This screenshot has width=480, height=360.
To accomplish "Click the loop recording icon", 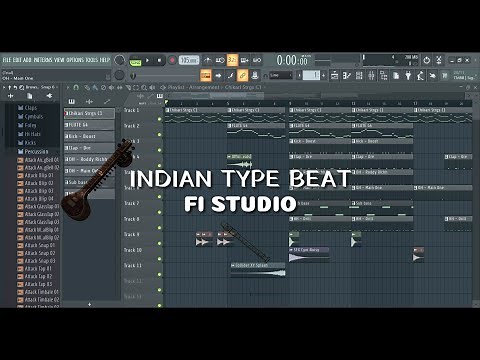I will click(257, 60).
